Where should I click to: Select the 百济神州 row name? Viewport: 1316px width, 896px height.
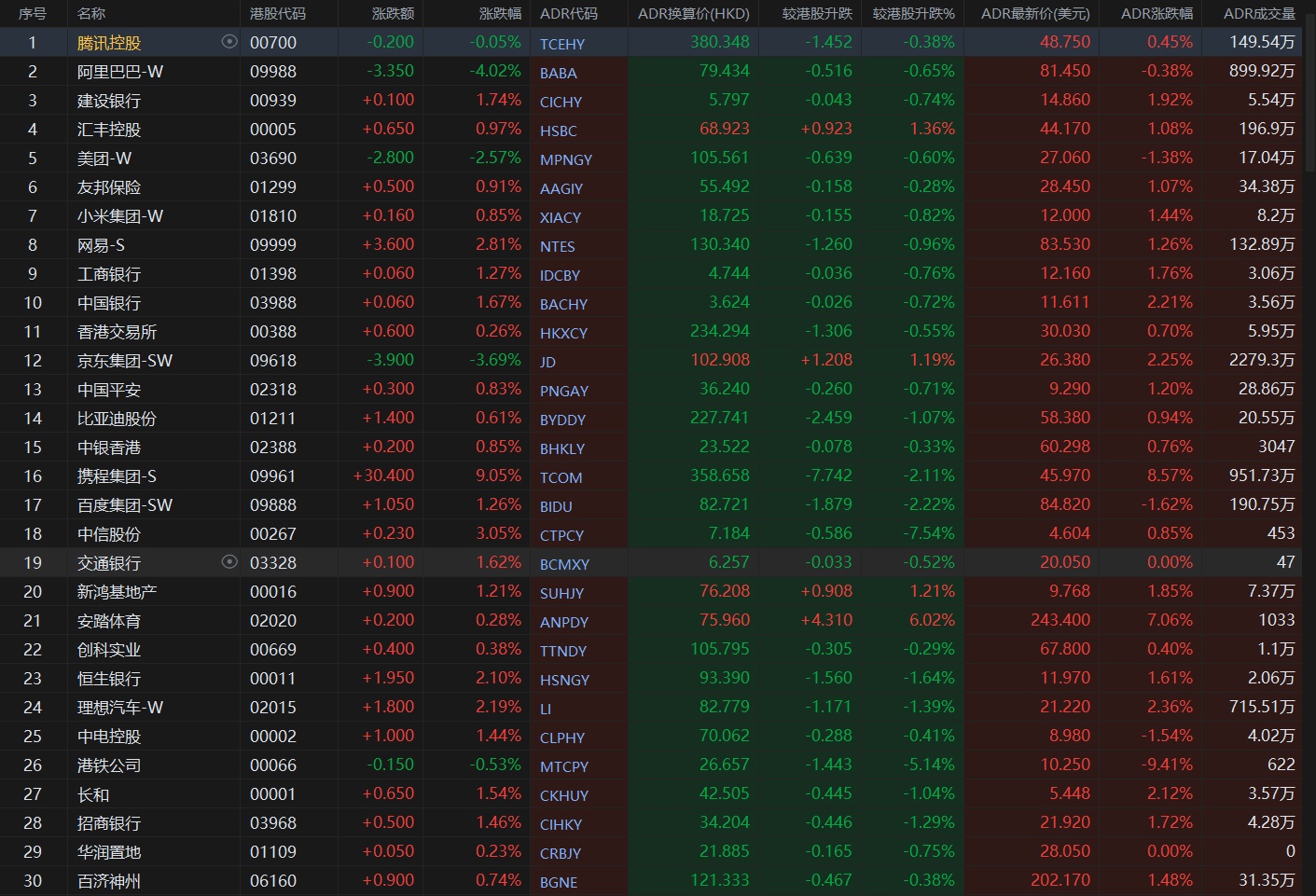[109, 881]
